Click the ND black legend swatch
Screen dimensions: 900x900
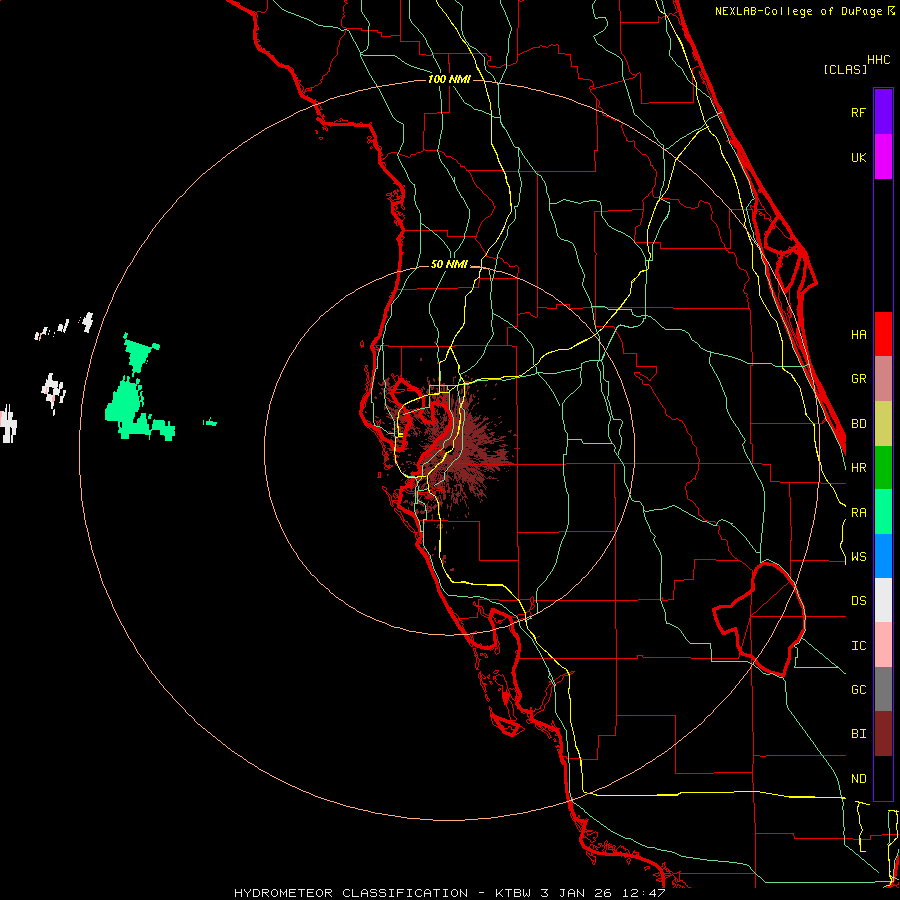pyautogui.click(x=883, y=778)
